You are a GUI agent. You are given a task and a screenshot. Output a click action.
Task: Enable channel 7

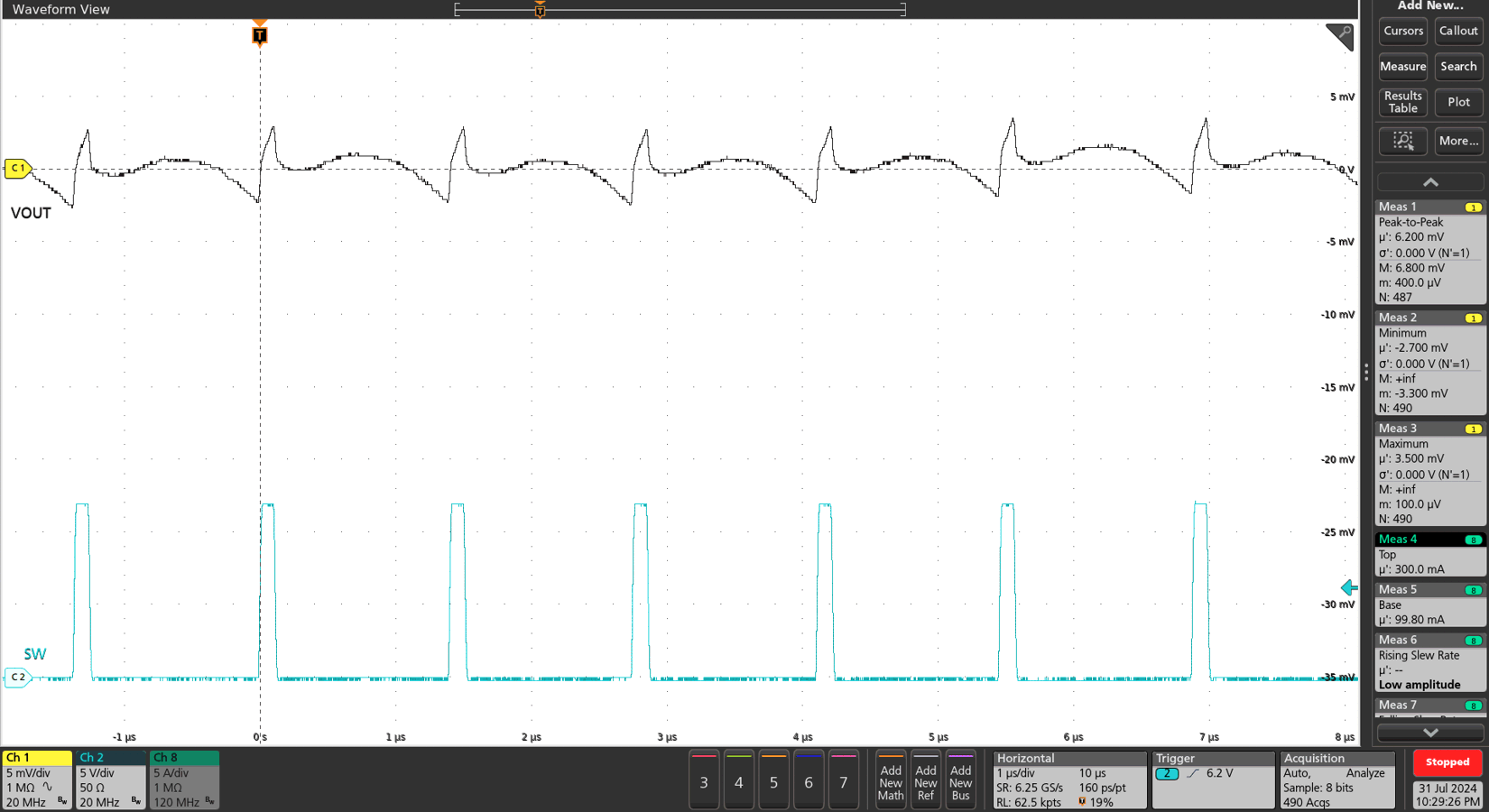[x=844, y=780]
